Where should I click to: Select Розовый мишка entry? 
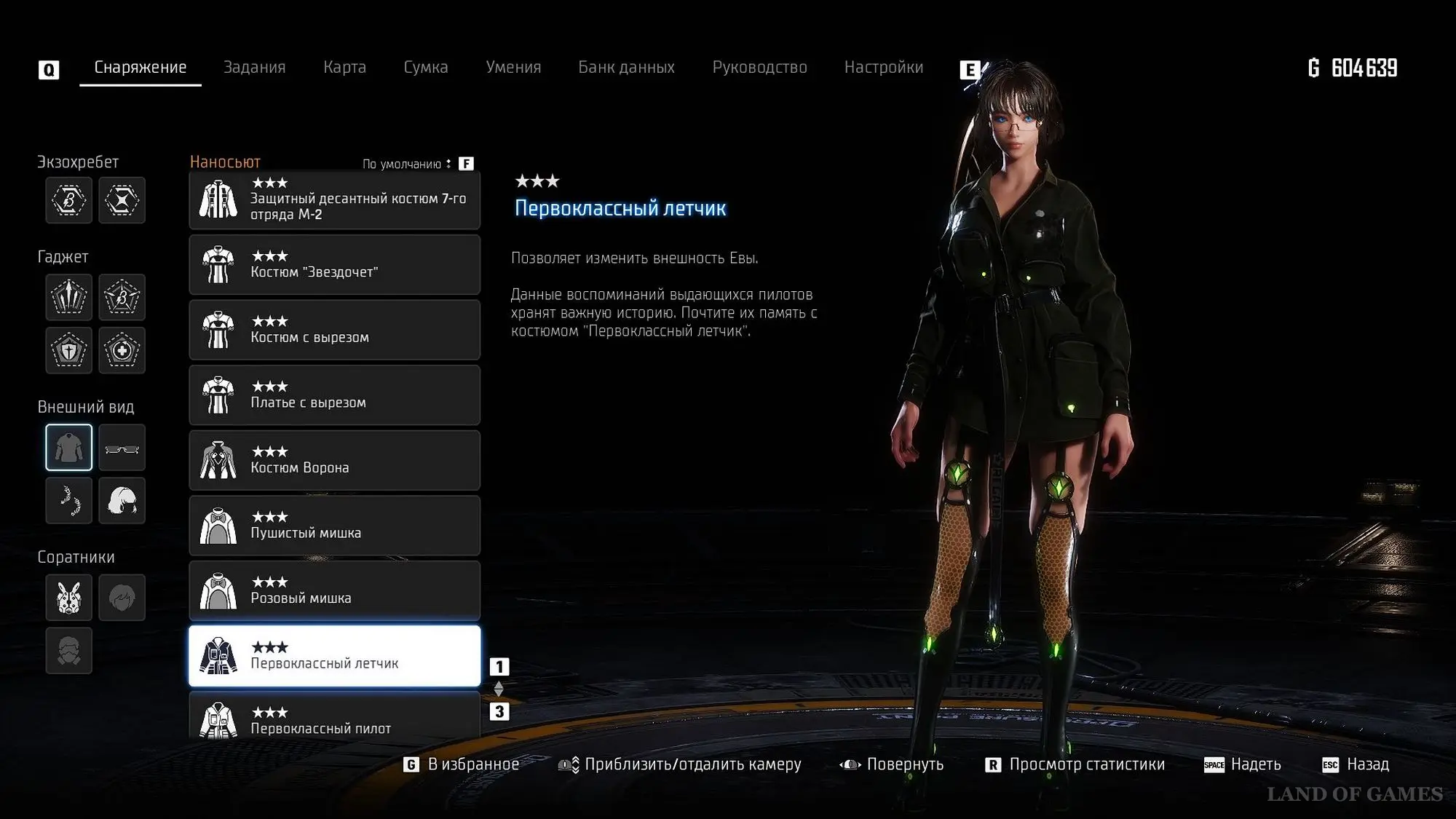(335, 590)
